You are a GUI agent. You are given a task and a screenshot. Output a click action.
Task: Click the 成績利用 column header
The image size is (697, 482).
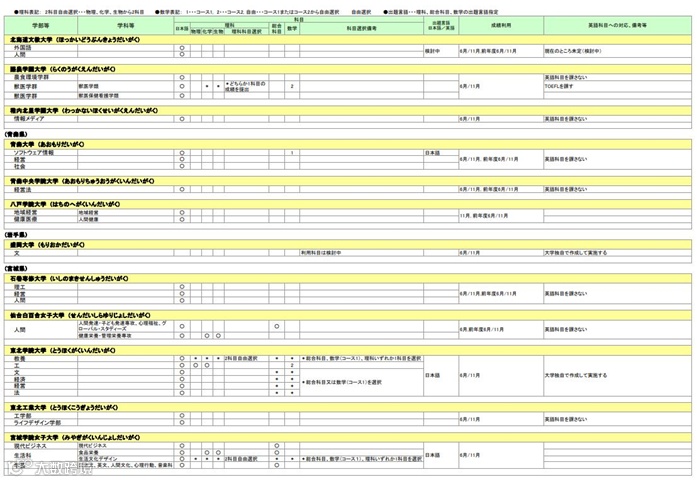coord(501,25)
